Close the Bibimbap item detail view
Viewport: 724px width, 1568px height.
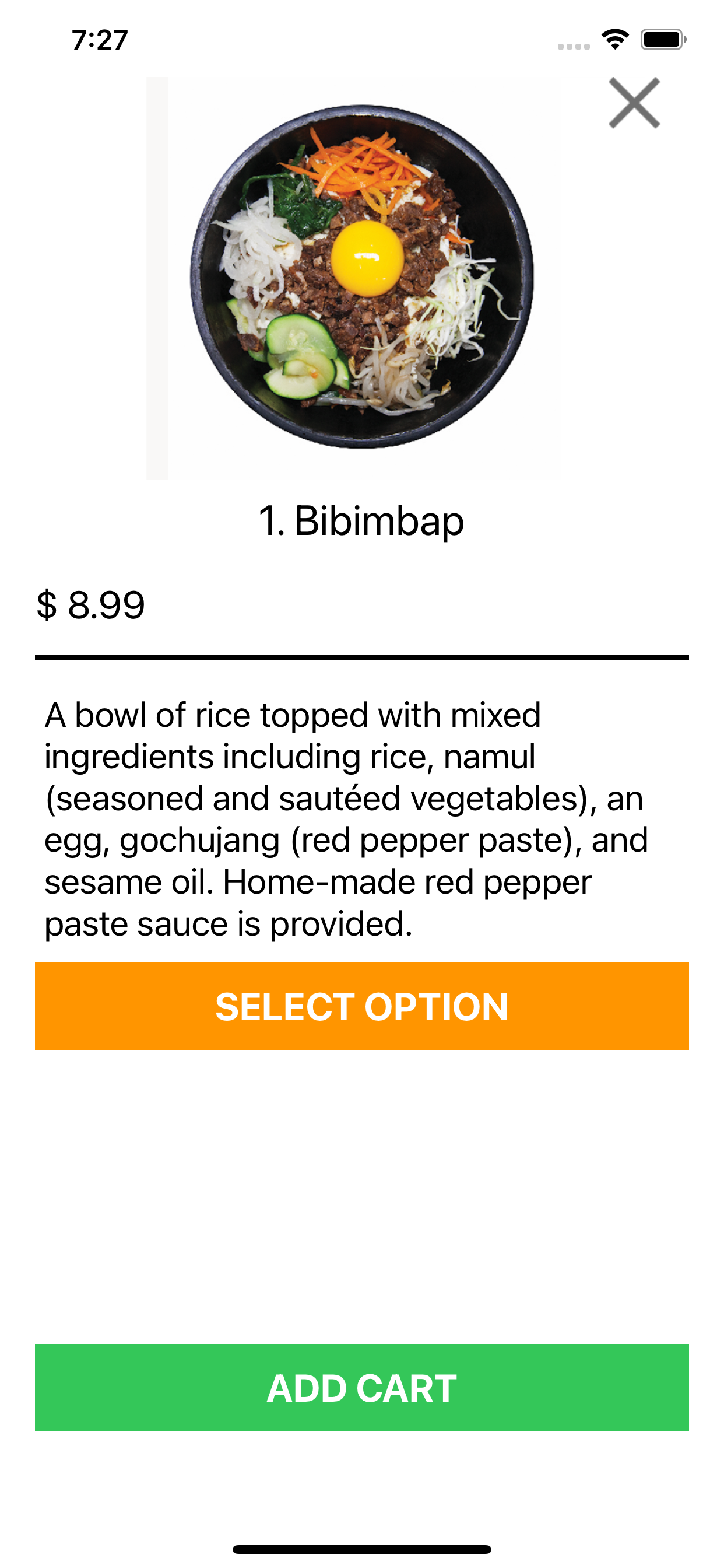(634, 103)
